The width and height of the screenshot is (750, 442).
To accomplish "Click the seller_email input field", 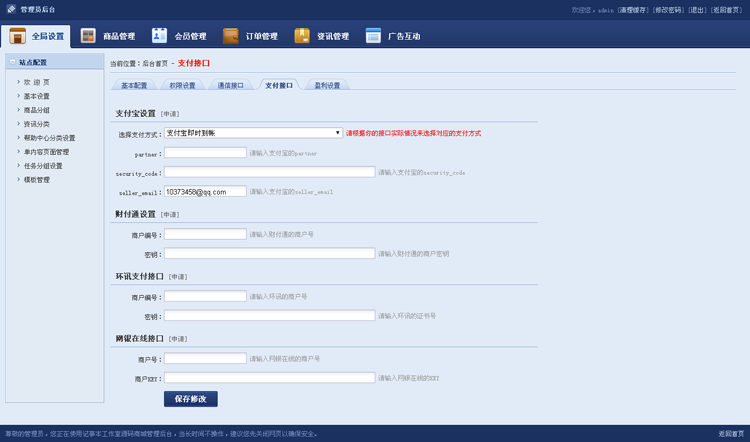I will 205,191.
